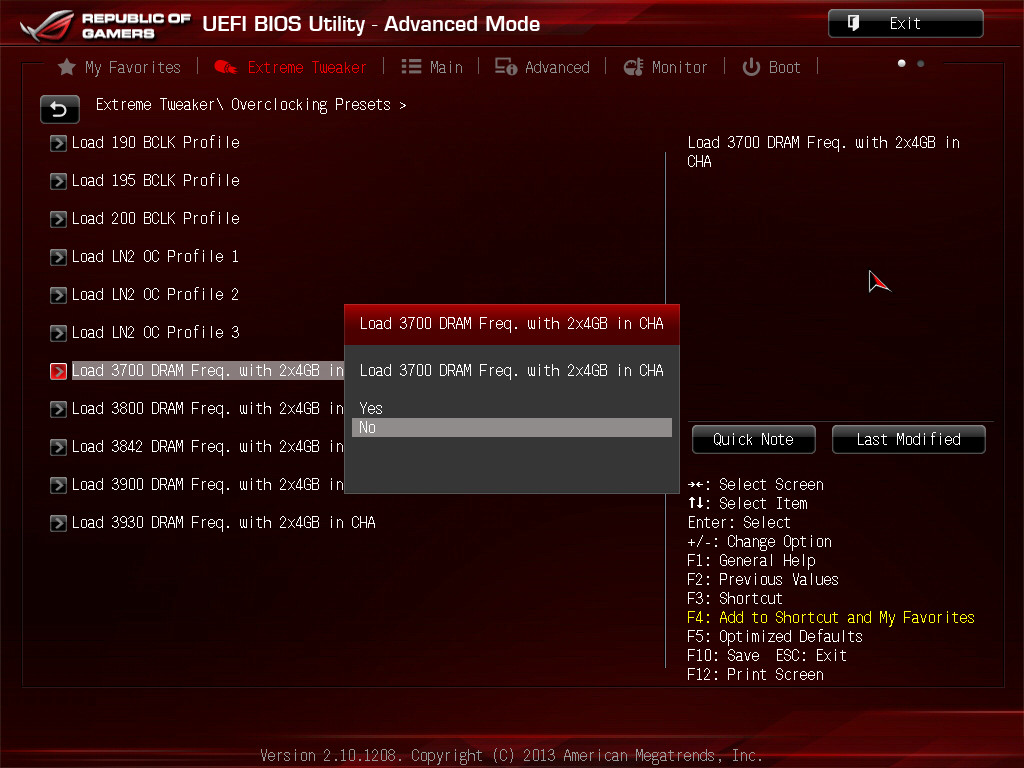Click red arrow icon of selected 3700 DRAM entry
The image size is (1024, 768).
[59, 371]
